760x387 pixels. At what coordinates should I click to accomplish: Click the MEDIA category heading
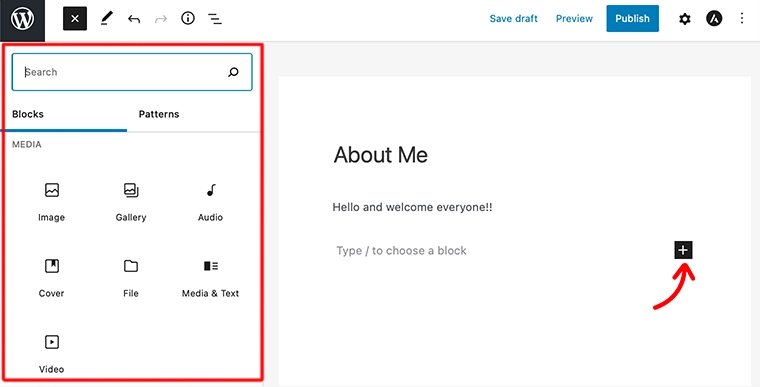pos(27,145)
